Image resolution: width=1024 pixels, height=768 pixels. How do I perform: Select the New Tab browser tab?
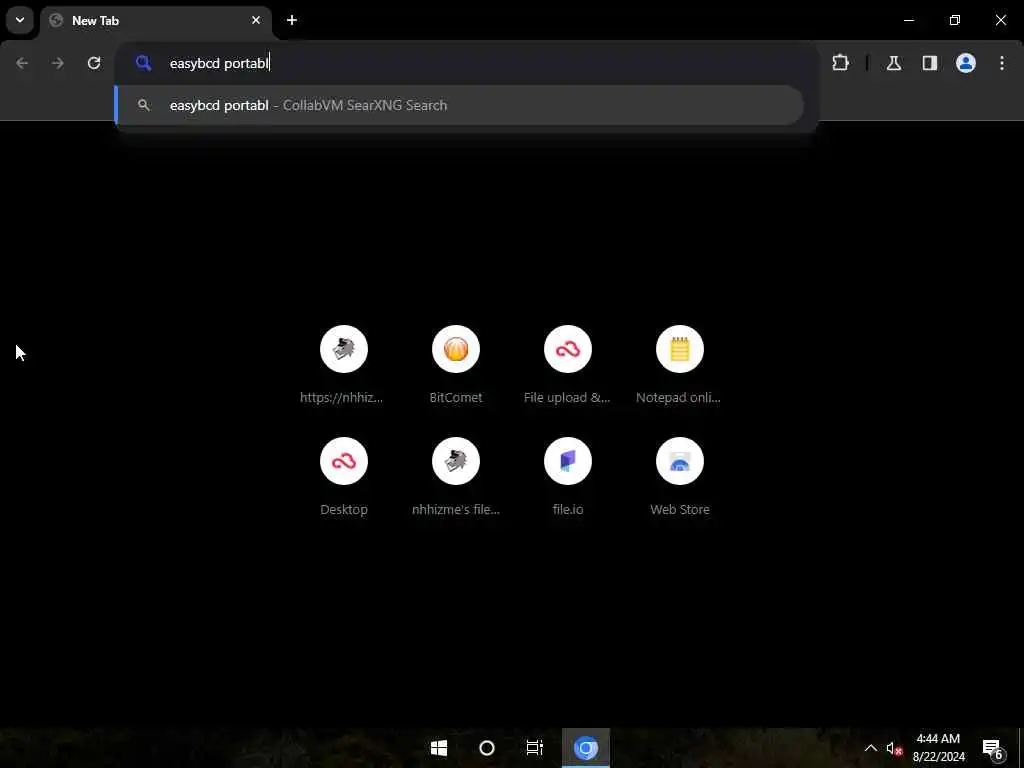click(x=155, y=21)
